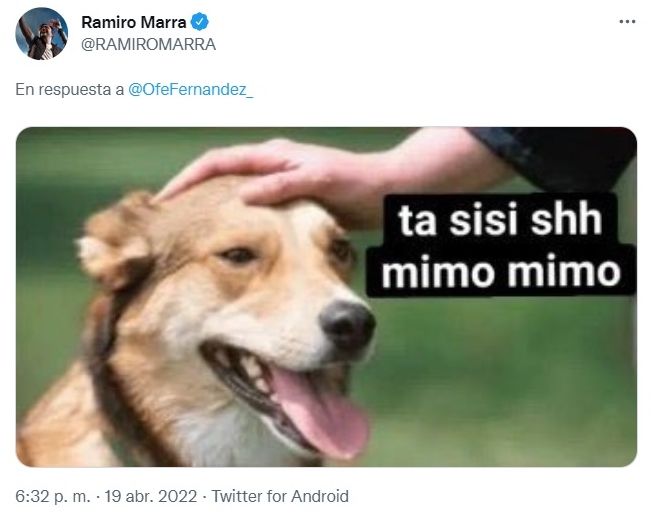Click the dog's black nose in the photo
This screenshot has width=651, height=512.
point(348,324)
